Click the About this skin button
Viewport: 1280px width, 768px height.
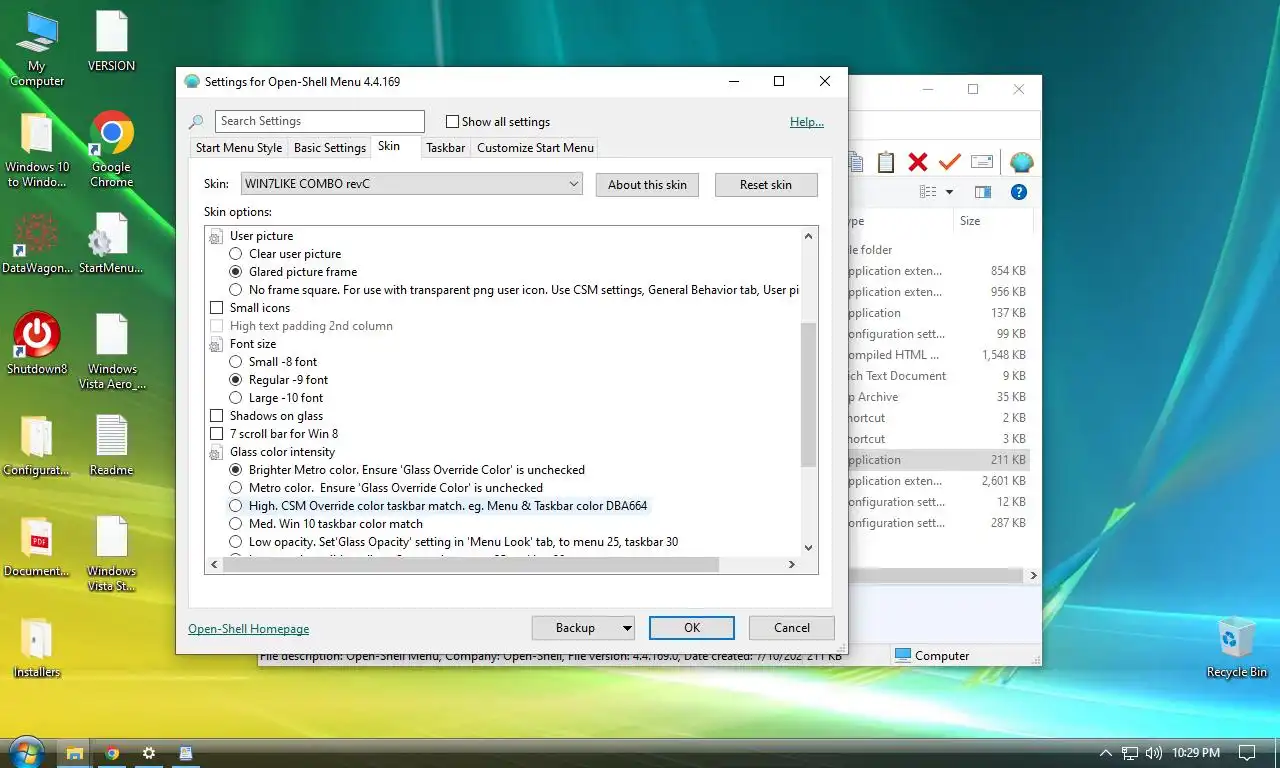click(647, 185)
